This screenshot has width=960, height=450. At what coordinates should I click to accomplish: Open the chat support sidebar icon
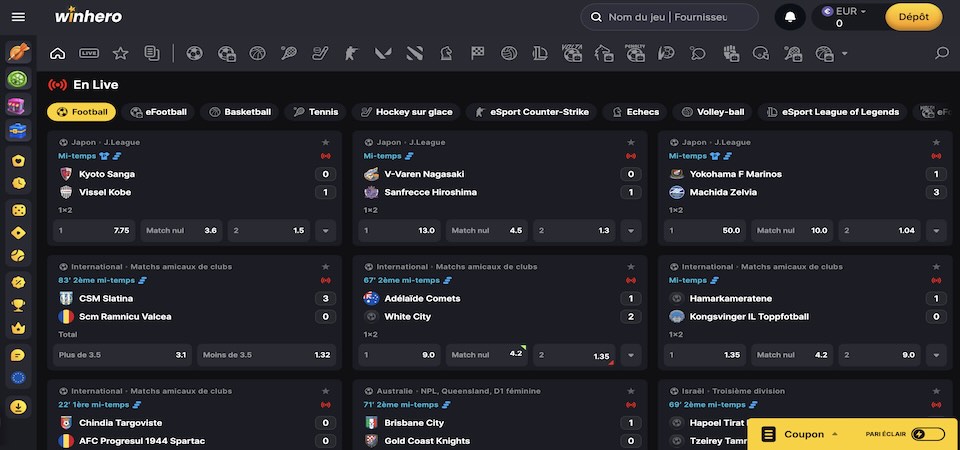click(18, 355)
